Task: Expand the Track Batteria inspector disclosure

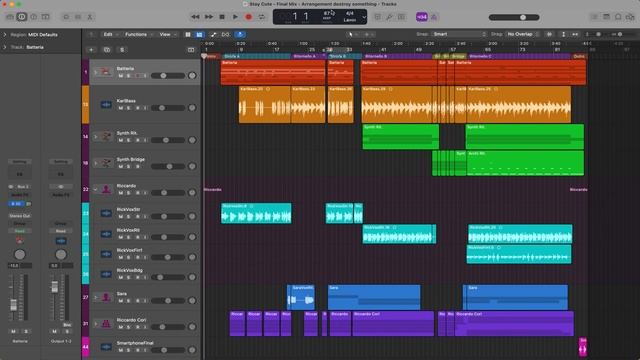Action: 5,47
